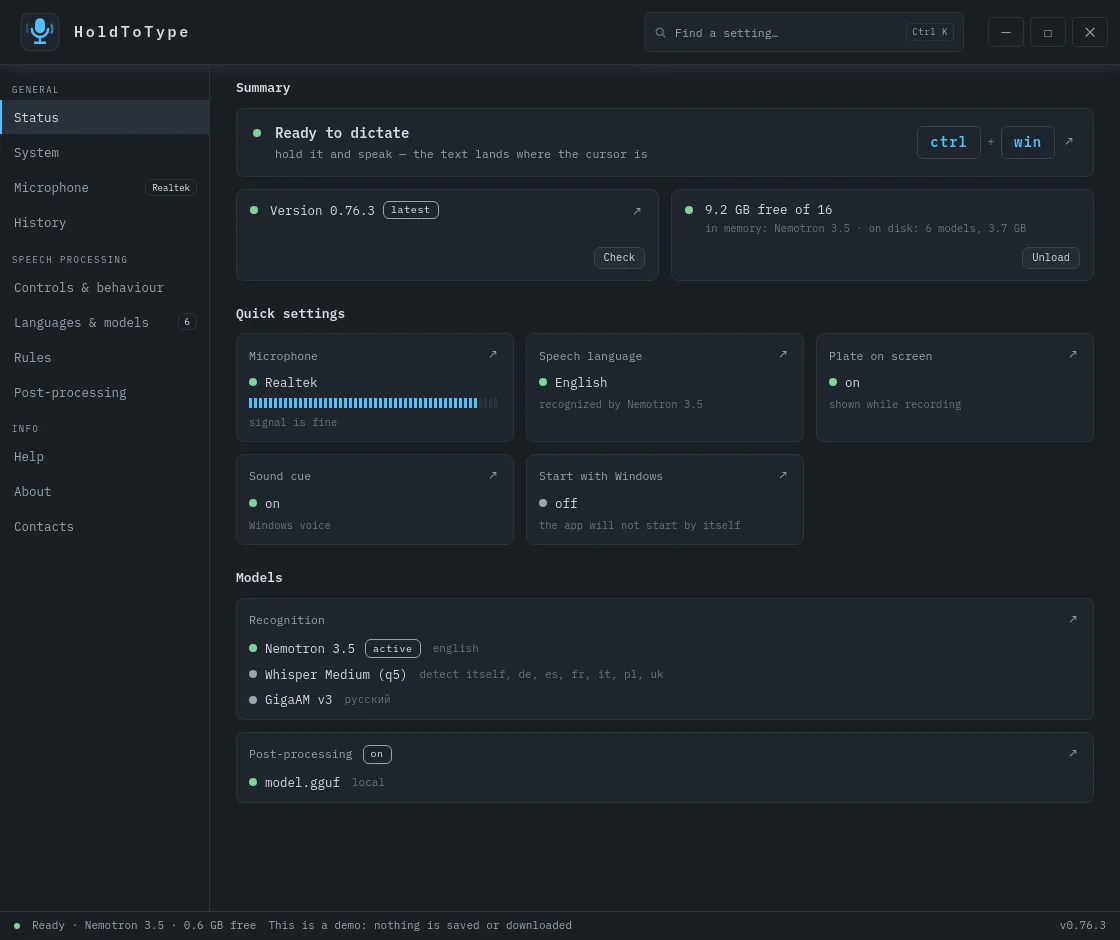Click the Realtek microphone level meter
The height and width of the screenshot is (940, 1120).
pyautogui.click(x=373, y=404)
